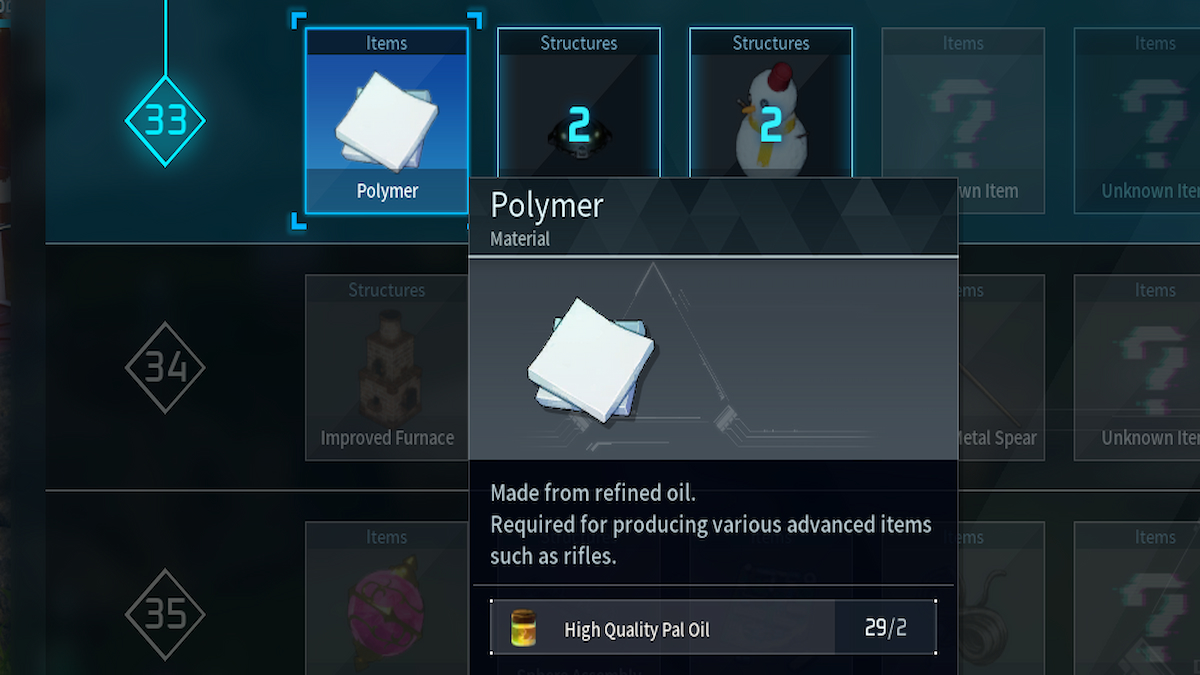The image size is (1200, 675).
Task: Click the Unknown Item tile in level 34 row
Action: click(x=1137, y=367)
